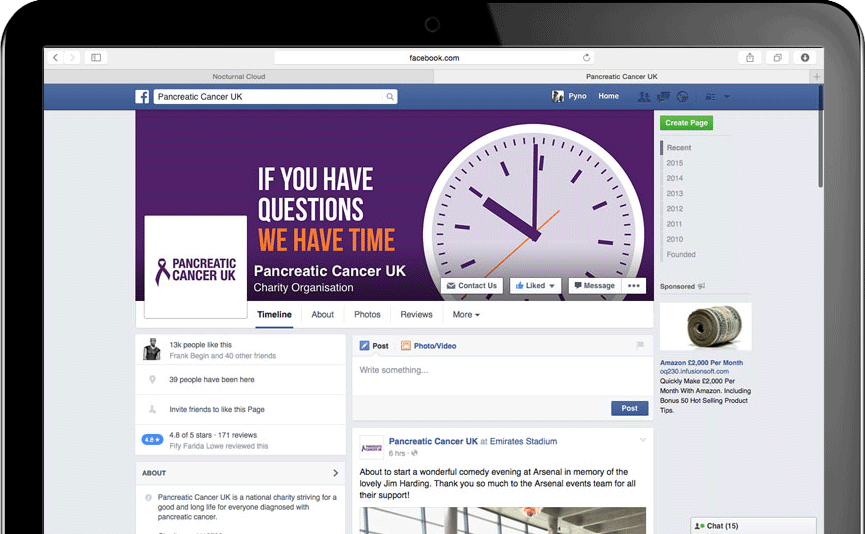865x534 pixels.
Task: Click the flag icon in composer
Action: [640, 345]
